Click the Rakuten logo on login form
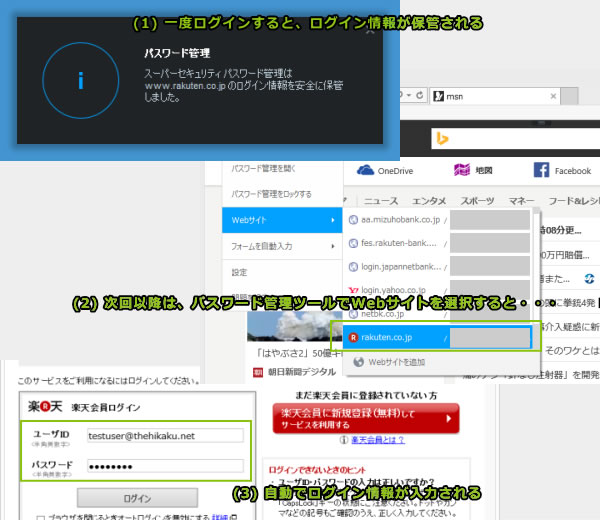Image resolution: width=600 pixels, height=520 pixels. pos(45,406)
